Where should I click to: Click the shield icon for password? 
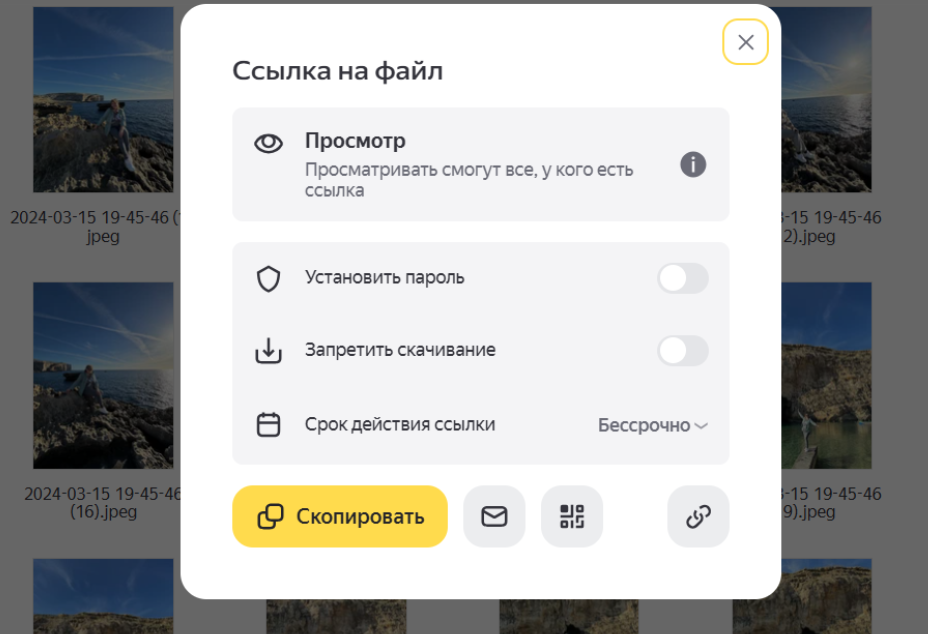268,279
